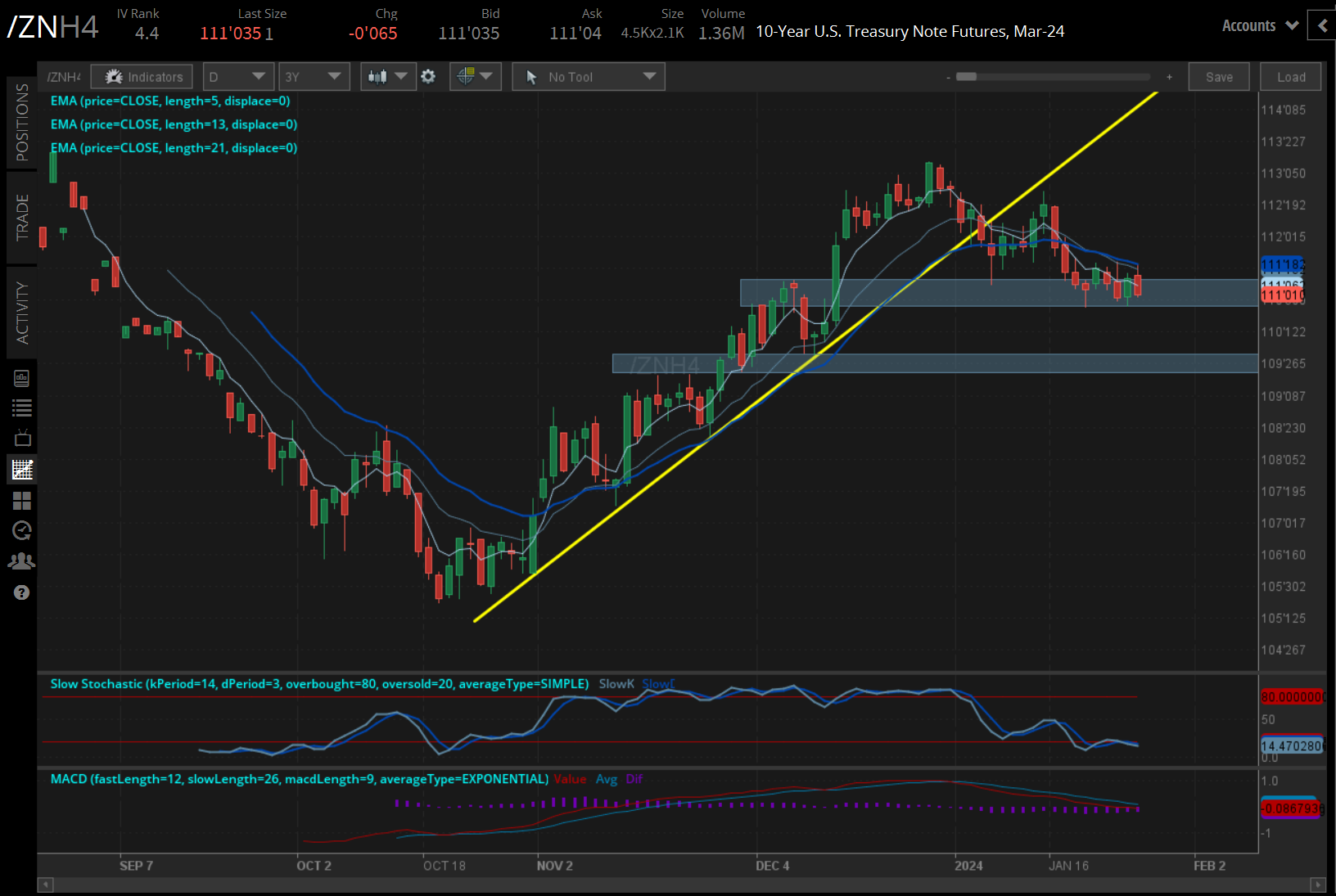Open the history clock icon in sidebar
Screen dimensions: 1336x896
tap(21, 530)
